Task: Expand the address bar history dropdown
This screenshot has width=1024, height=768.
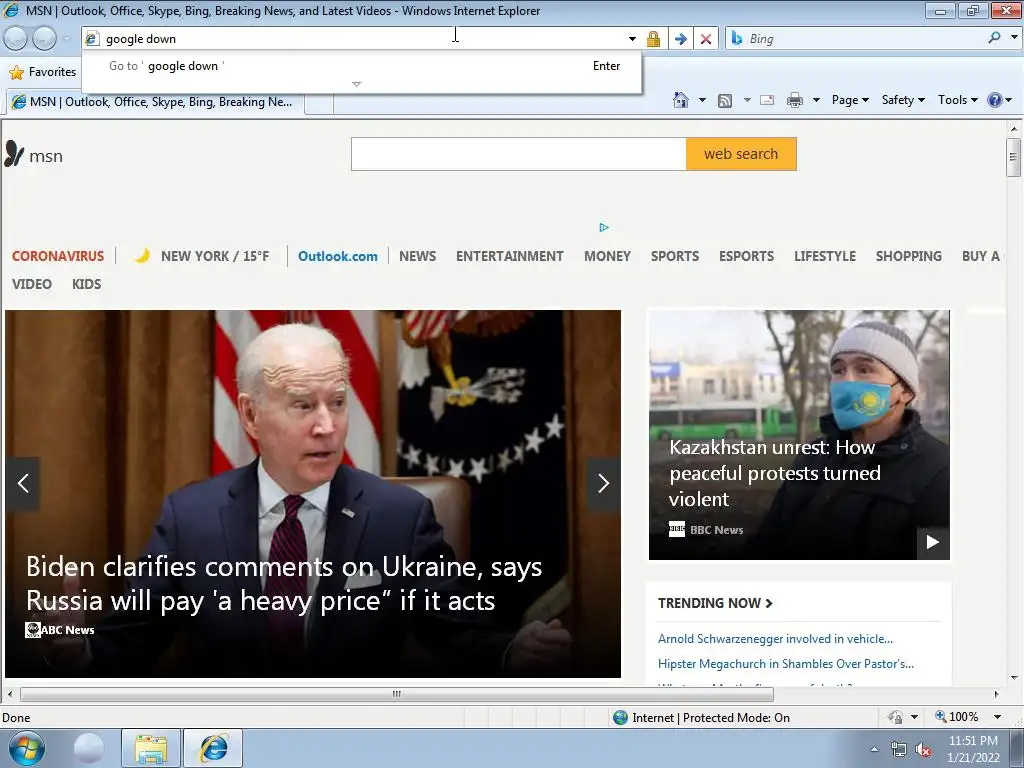Action: pos(632,39)
